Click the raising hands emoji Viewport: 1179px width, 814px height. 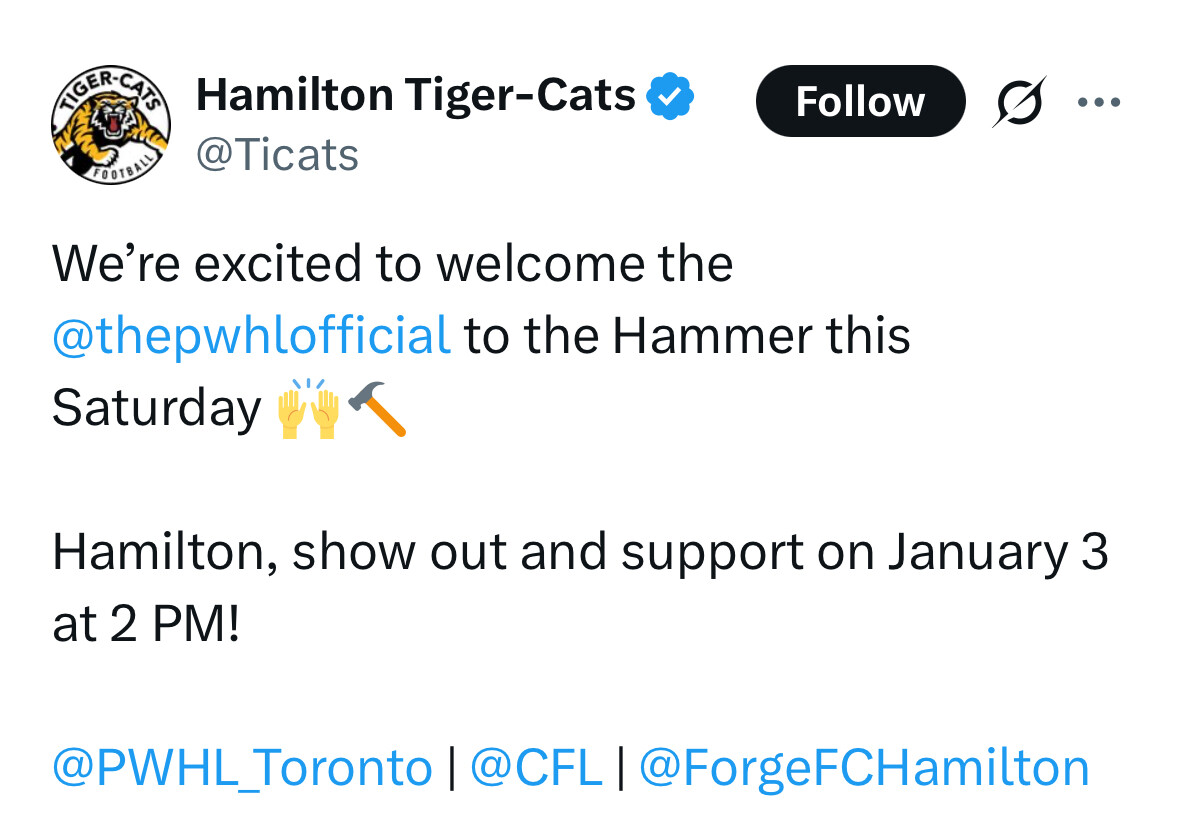309,408
